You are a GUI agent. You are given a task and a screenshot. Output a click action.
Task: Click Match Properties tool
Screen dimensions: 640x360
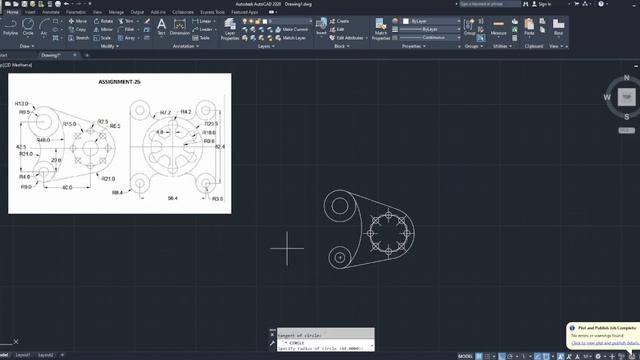381,29
